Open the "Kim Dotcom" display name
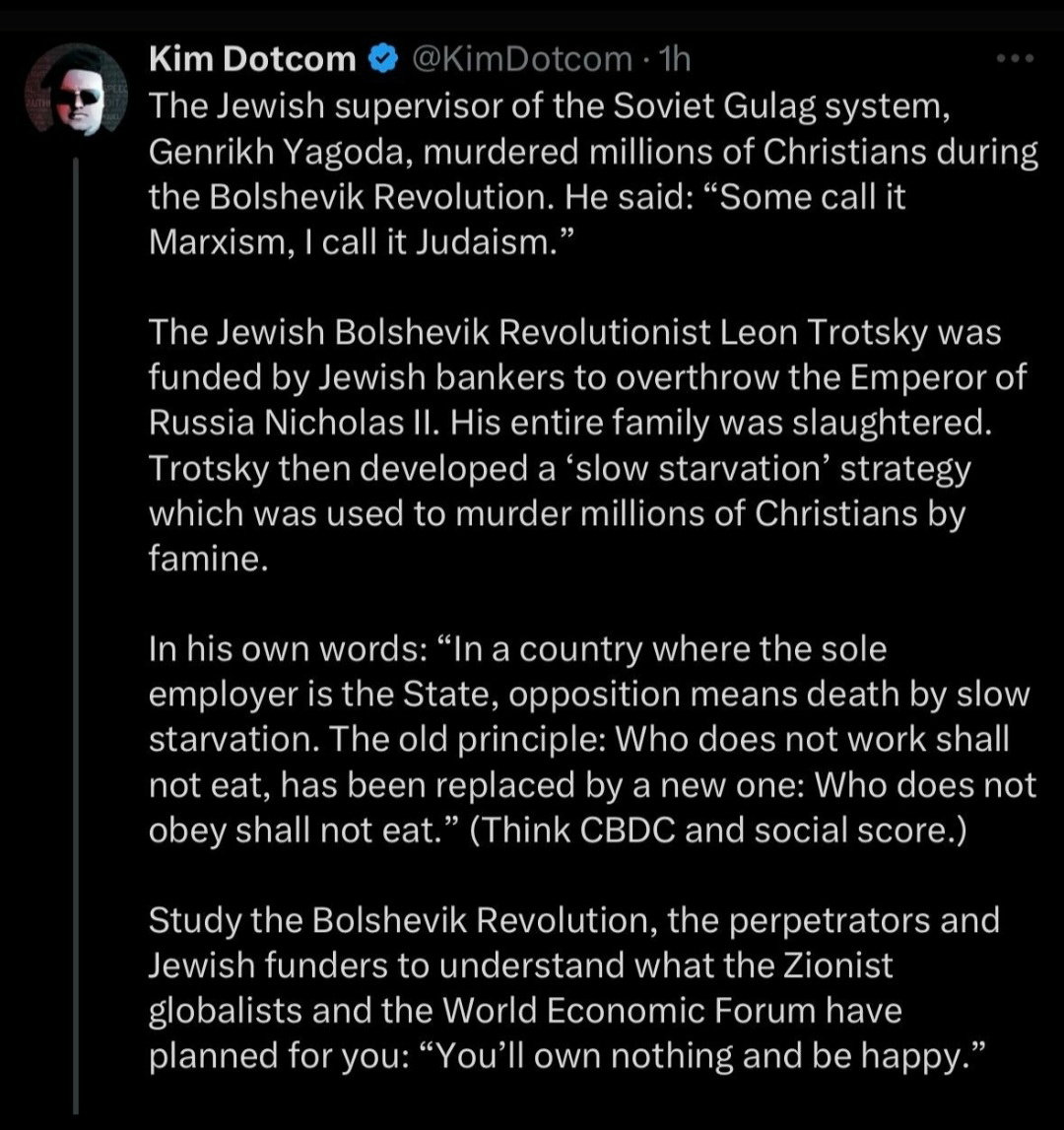1064x1130 pixels. coord(252,59)
